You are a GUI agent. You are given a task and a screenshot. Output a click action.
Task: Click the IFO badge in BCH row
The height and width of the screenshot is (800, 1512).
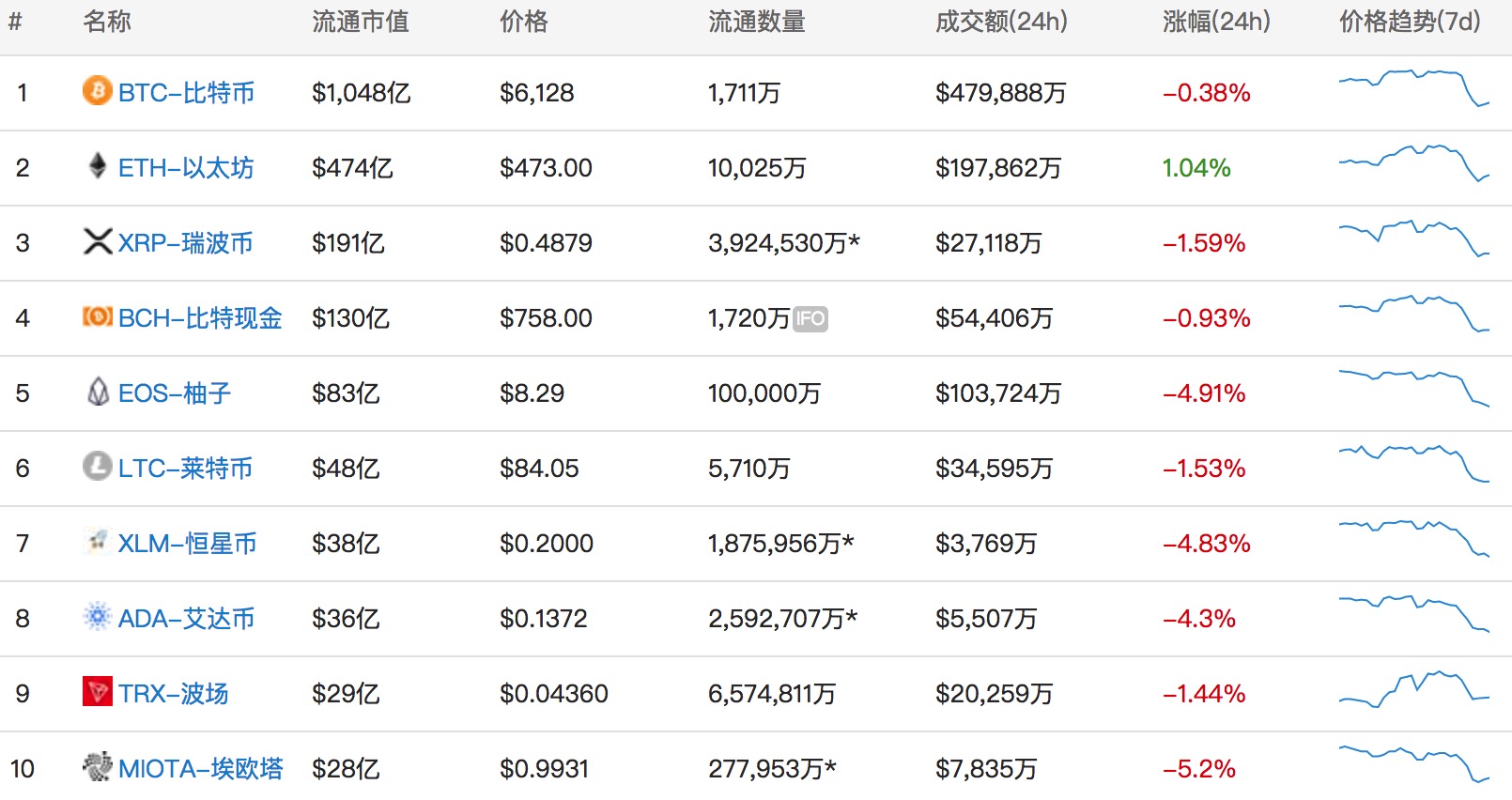tap(810, 319)
